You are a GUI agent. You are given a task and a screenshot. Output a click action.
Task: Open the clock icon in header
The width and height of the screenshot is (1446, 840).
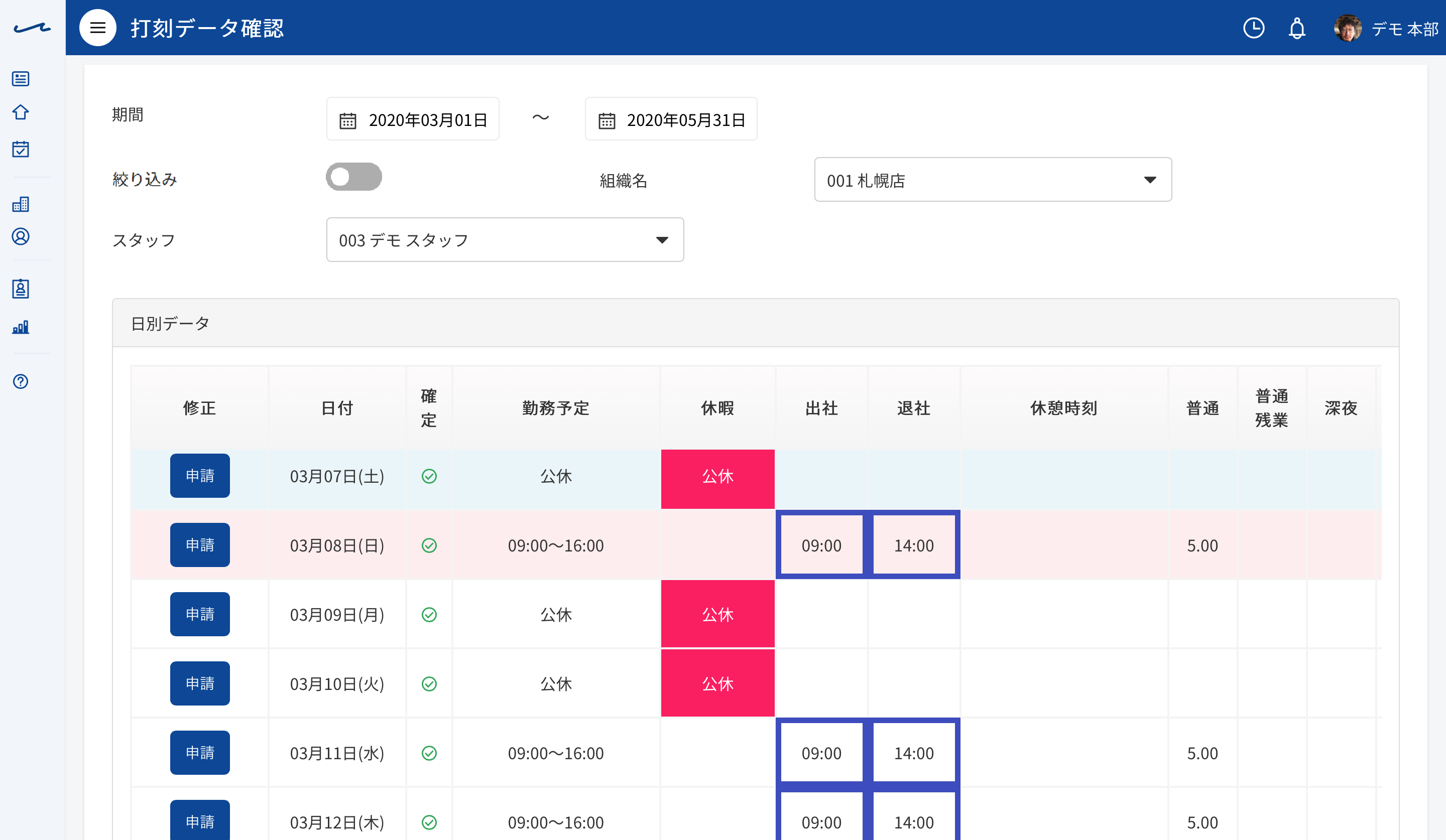coord(1253,28)
